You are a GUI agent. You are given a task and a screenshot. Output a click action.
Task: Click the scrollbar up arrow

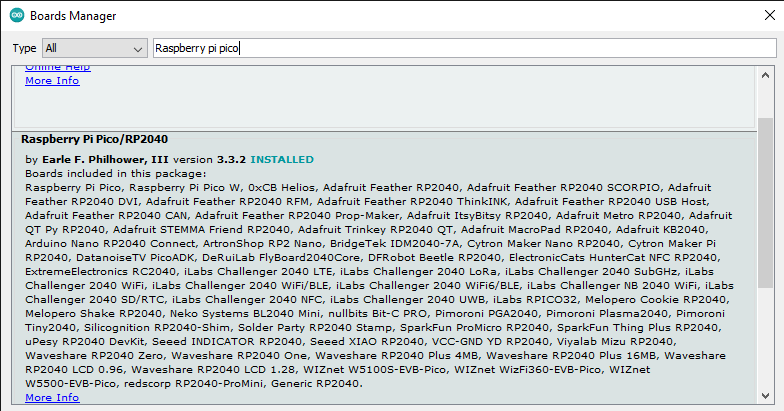pyautogui.click(x=765, y=76)
